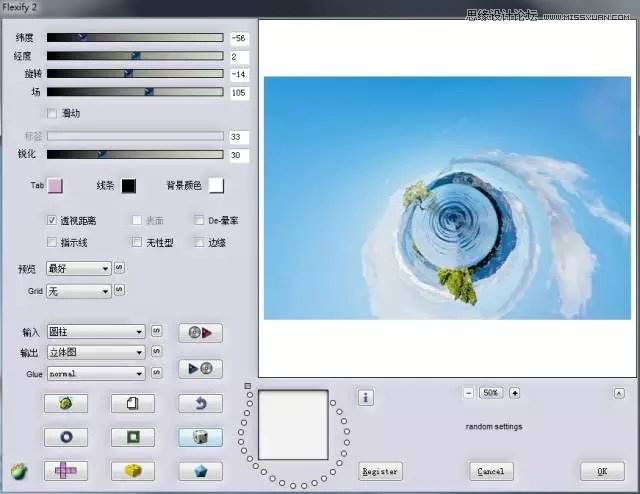This screenshot has width=640, height=494.
Task: Open the Grid dropdown
Action: click(79, 291)
